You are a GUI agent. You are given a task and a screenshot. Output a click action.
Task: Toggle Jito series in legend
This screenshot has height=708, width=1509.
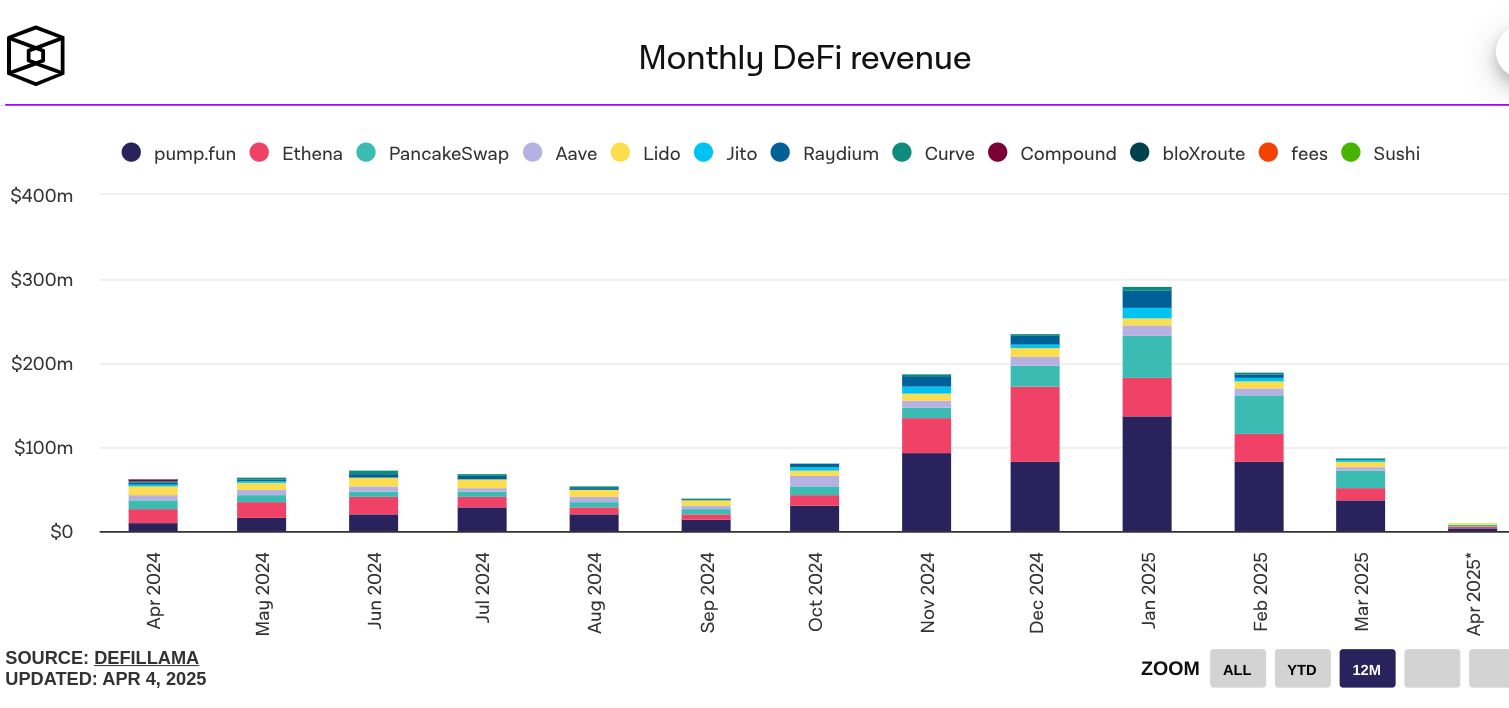(x=726, y=153)
